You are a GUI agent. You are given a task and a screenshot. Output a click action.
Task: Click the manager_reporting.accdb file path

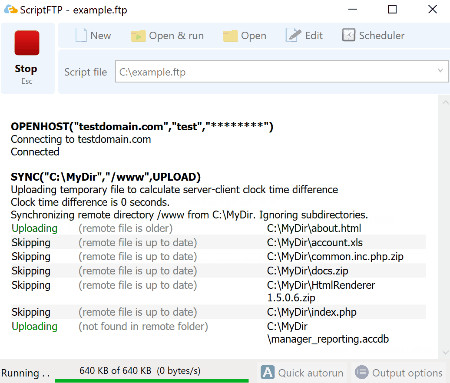tap(328, 332)
